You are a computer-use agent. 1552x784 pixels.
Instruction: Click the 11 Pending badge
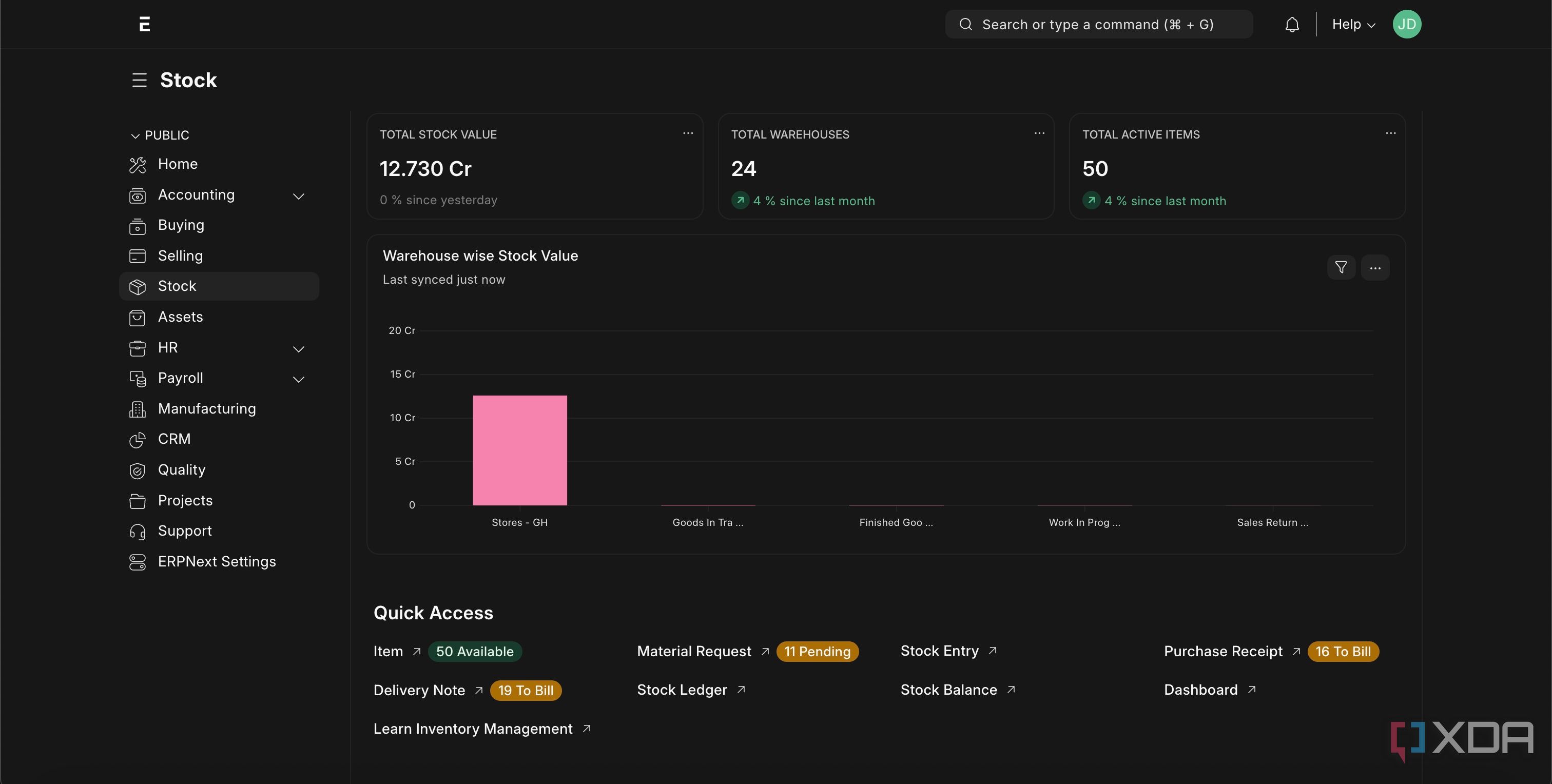click(817, 652)
